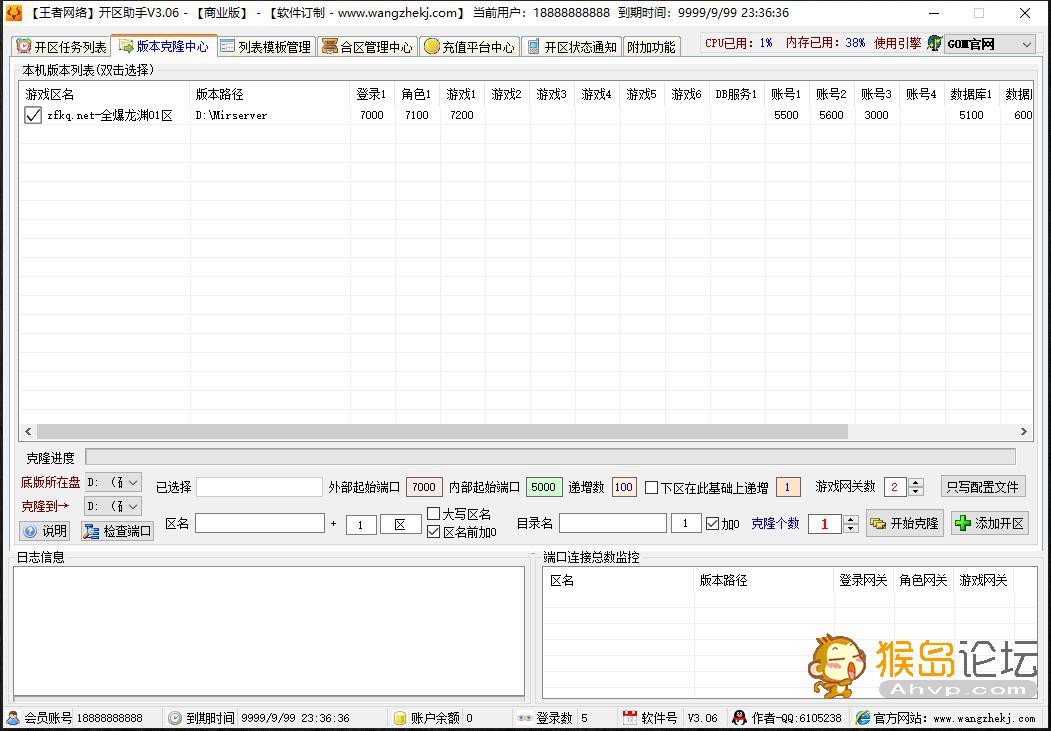Click the right arrow of the version list scrollbar
The image size is (1051, 731).
click(1024, 431)
